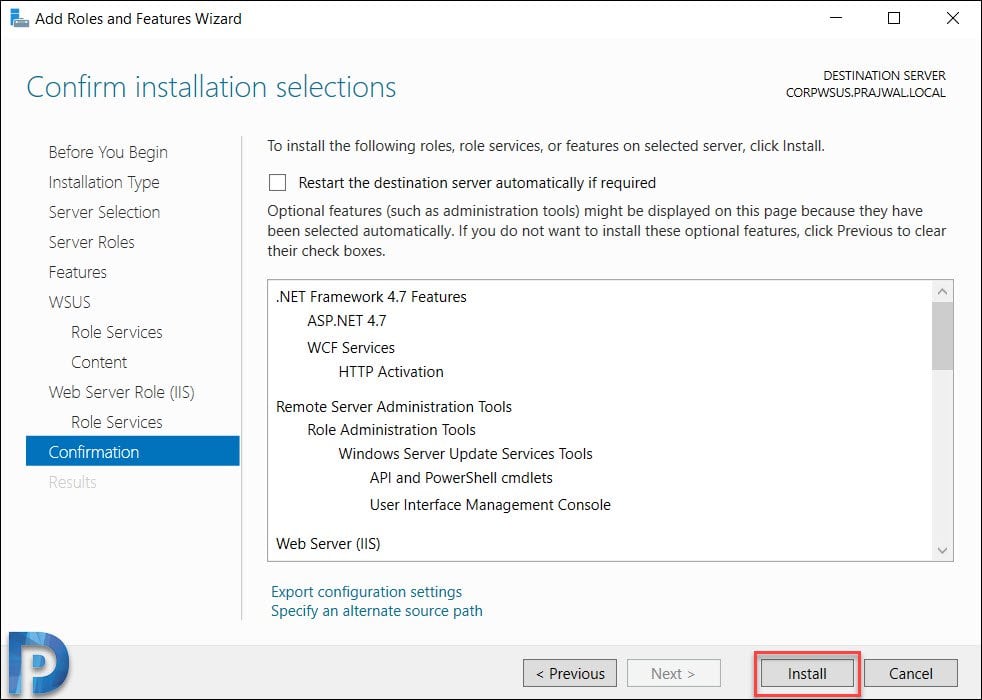Viewport: 982px width, 700px height.
Task: Click the wizard icon in title bar
Action: click(19, 18)
